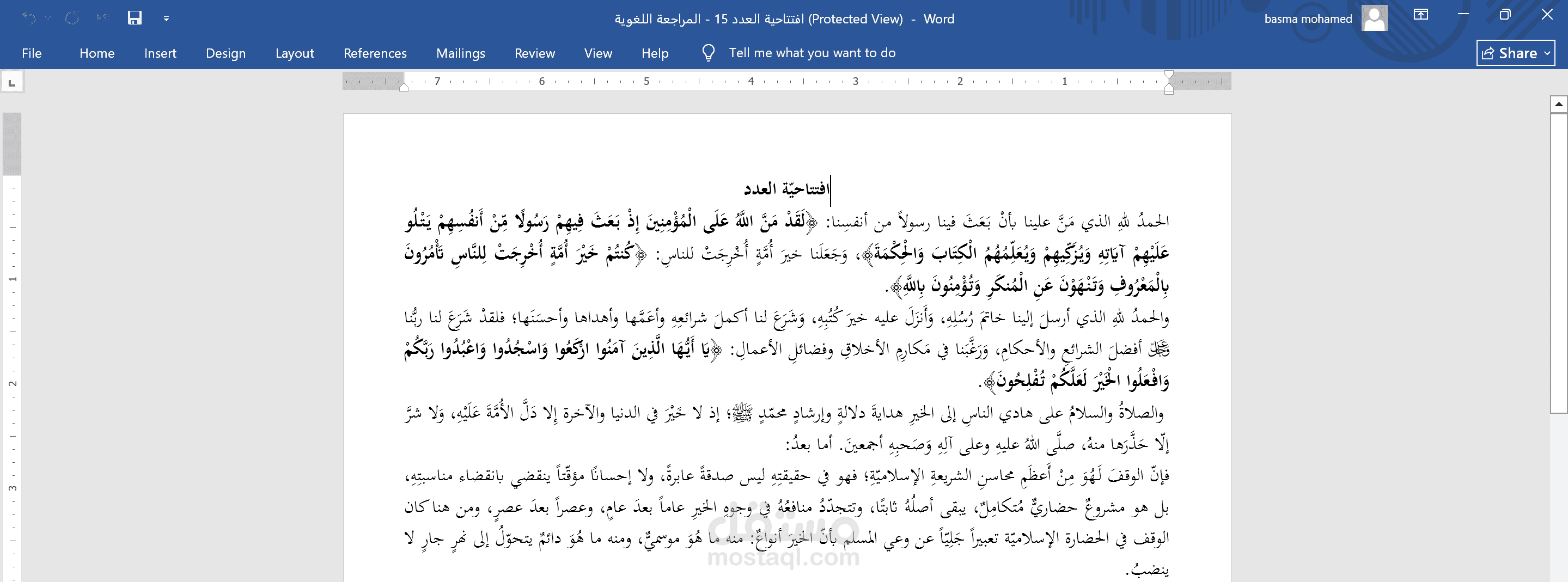The height and width of the screenshot is (582, 1568).
Task: Open Customize Quick Access Toolbar dropdown
Action: (x=166, y=19)
